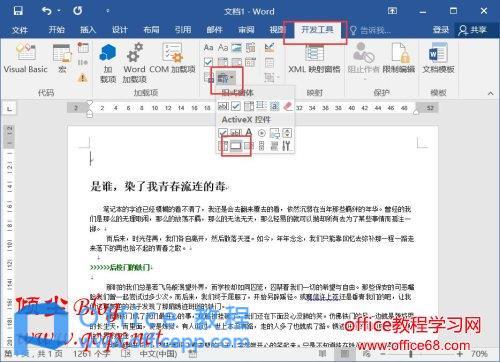Open Restrict Editing (限制编辑)

[x=399, y=58]
